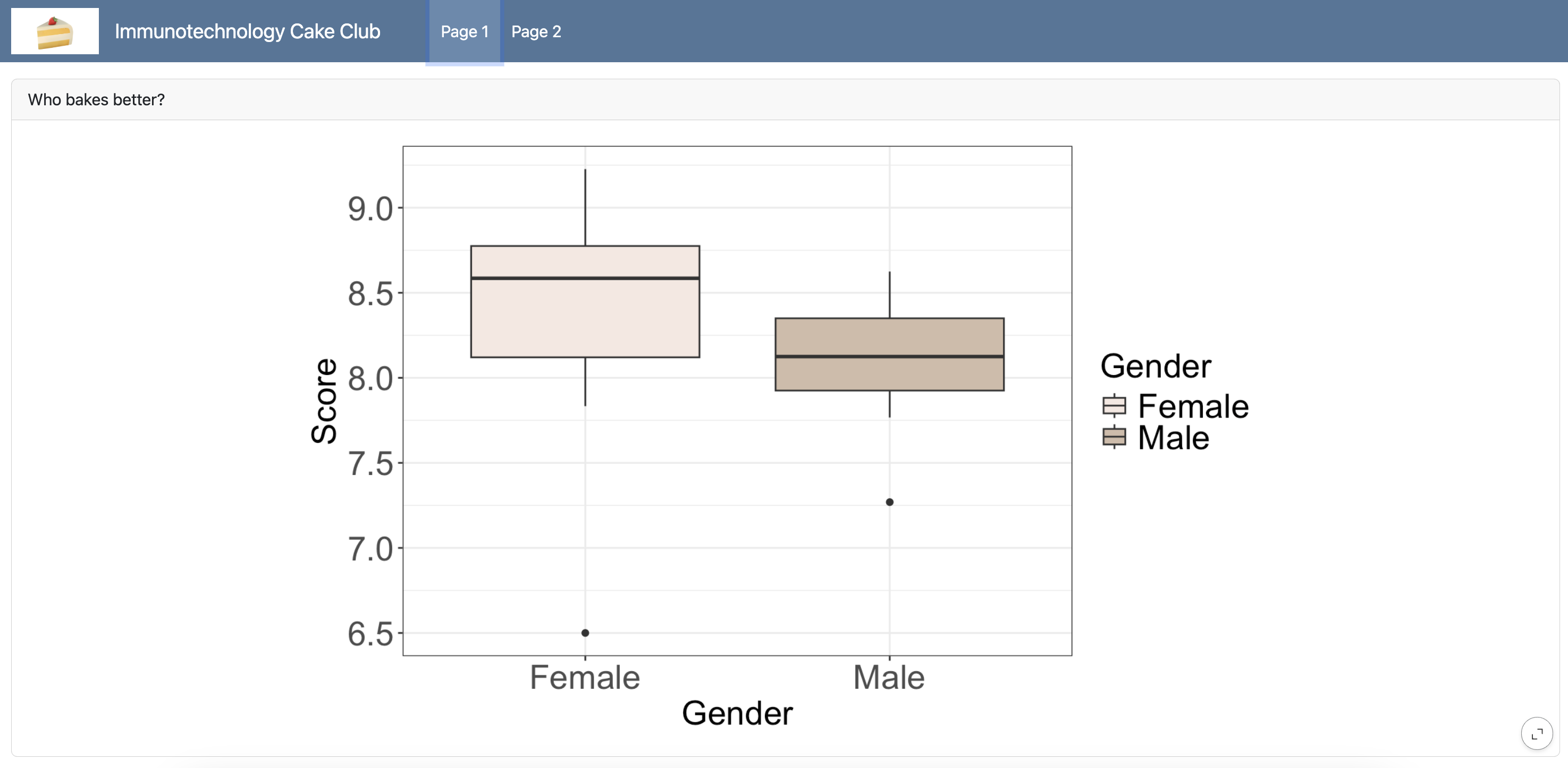Screen dimensions: 1568x768
Task: Click inside the Male score box
Action: tap(889, 372)
